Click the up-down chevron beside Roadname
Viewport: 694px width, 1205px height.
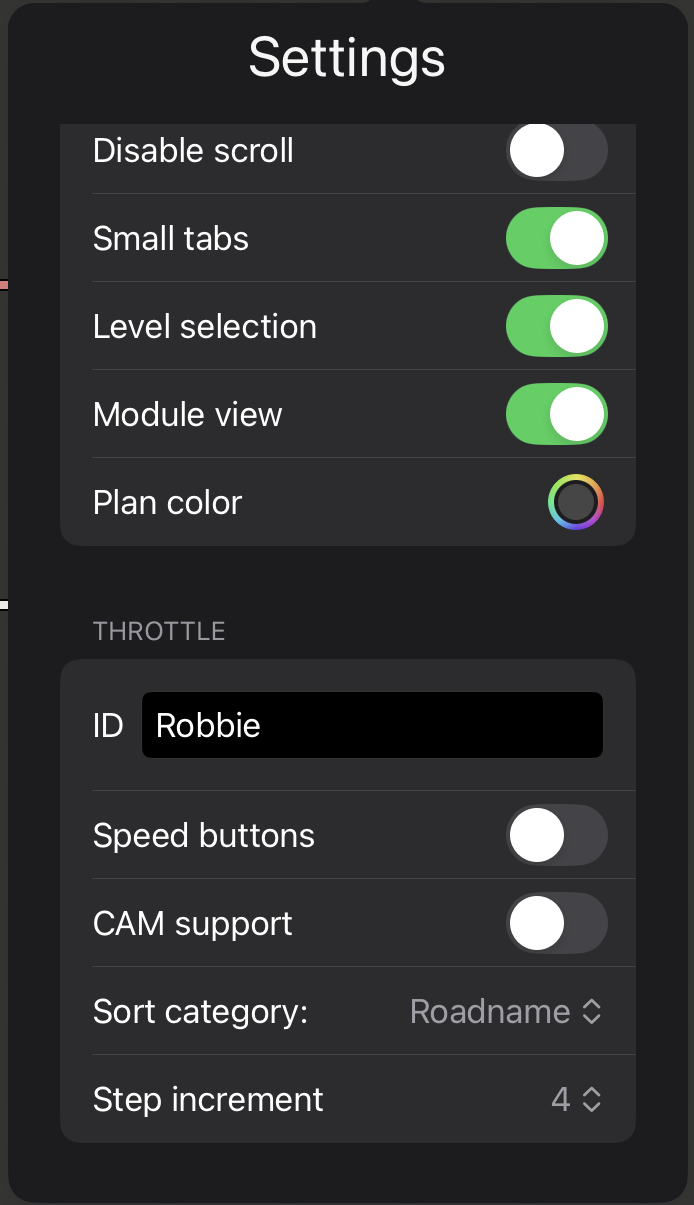tap(592, 1012)
